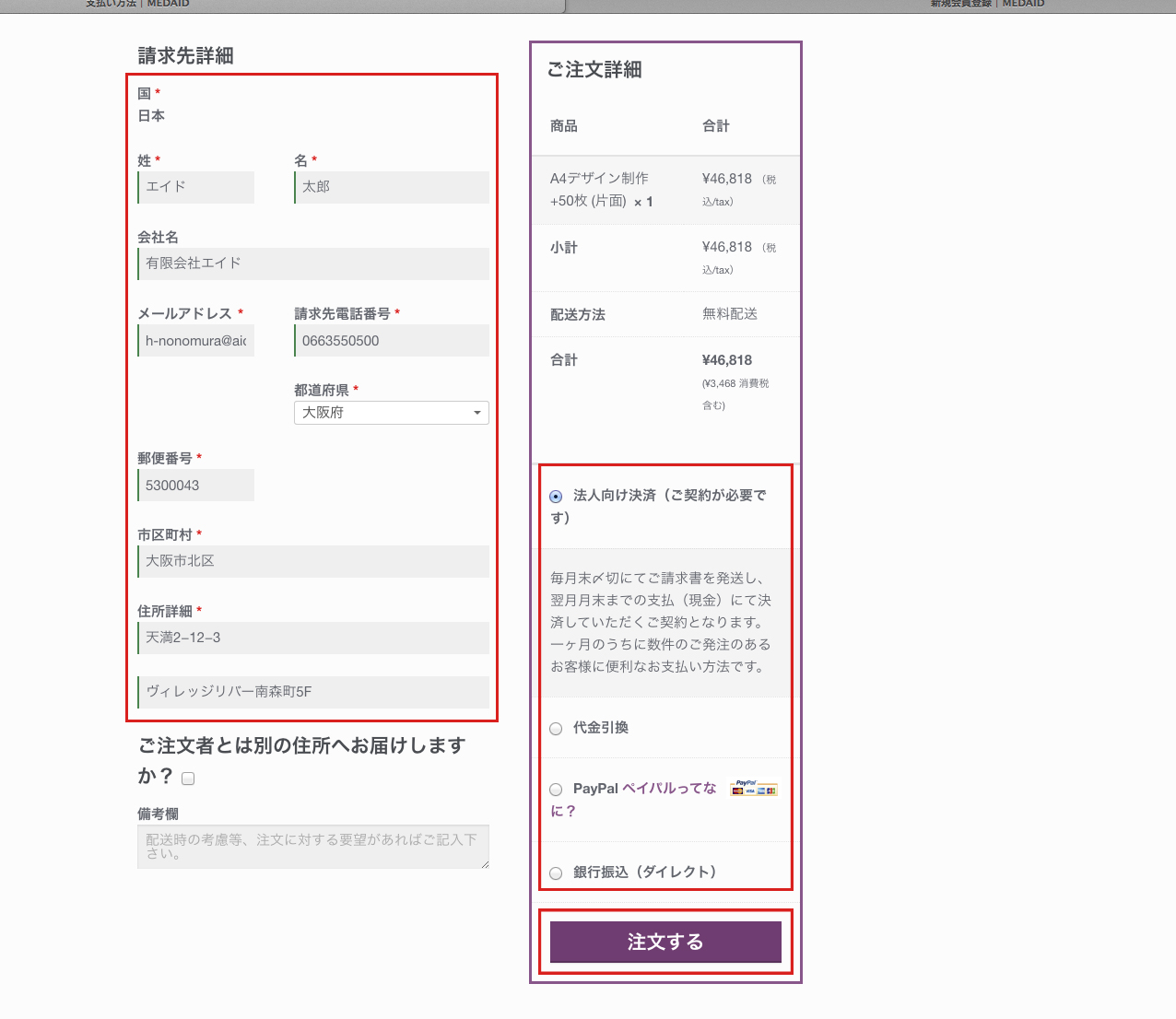Click the 名 first-name field containing 太郎
Viewport: 1176px width, 1019px height.
tap(391, 187)
